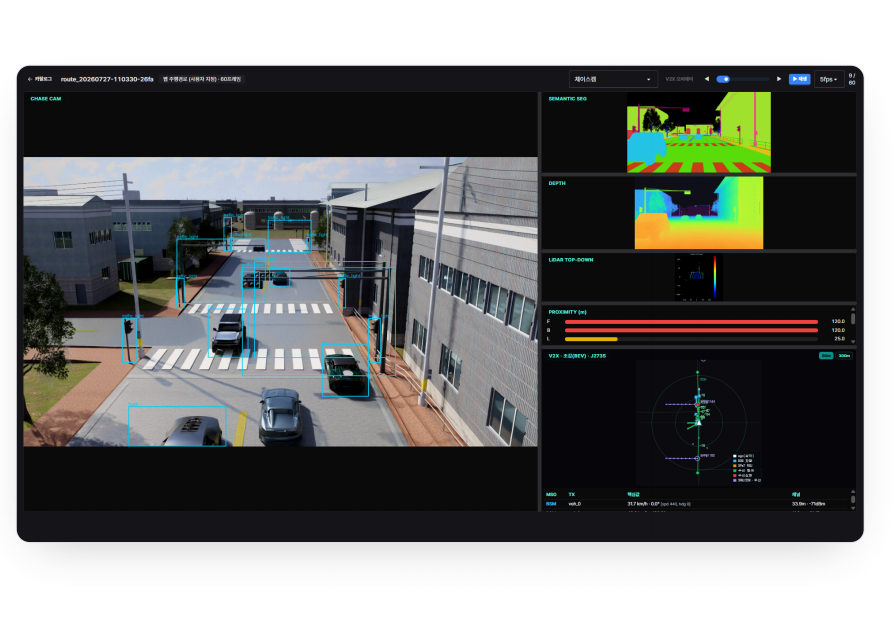The height and width of the screenshot is (620, 894).
Task: Click the PROXIMITY (m) panel label
Action: [x=567, y=312]
